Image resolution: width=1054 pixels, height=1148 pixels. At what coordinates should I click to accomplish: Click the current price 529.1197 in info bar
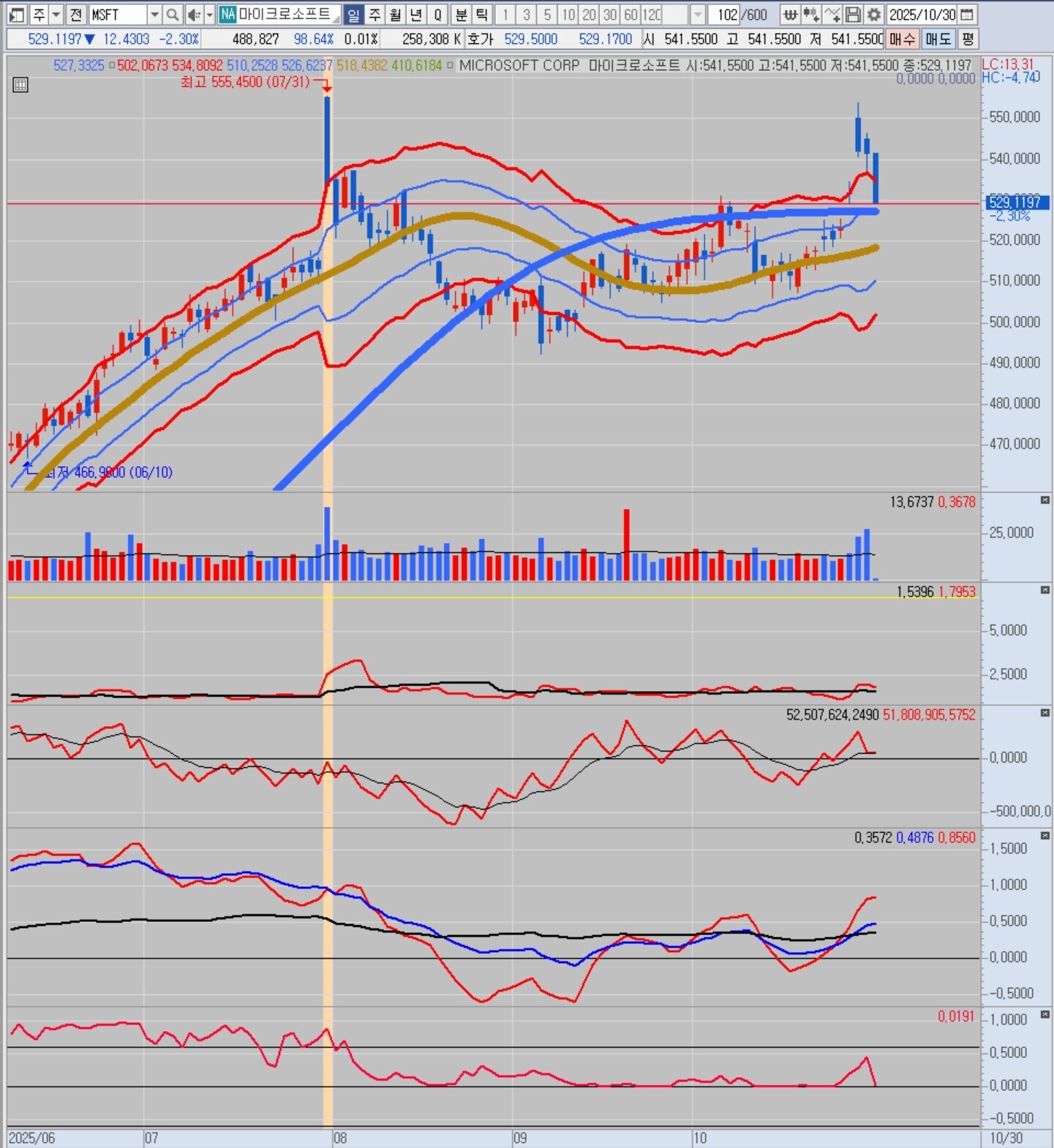coord(55,39)
